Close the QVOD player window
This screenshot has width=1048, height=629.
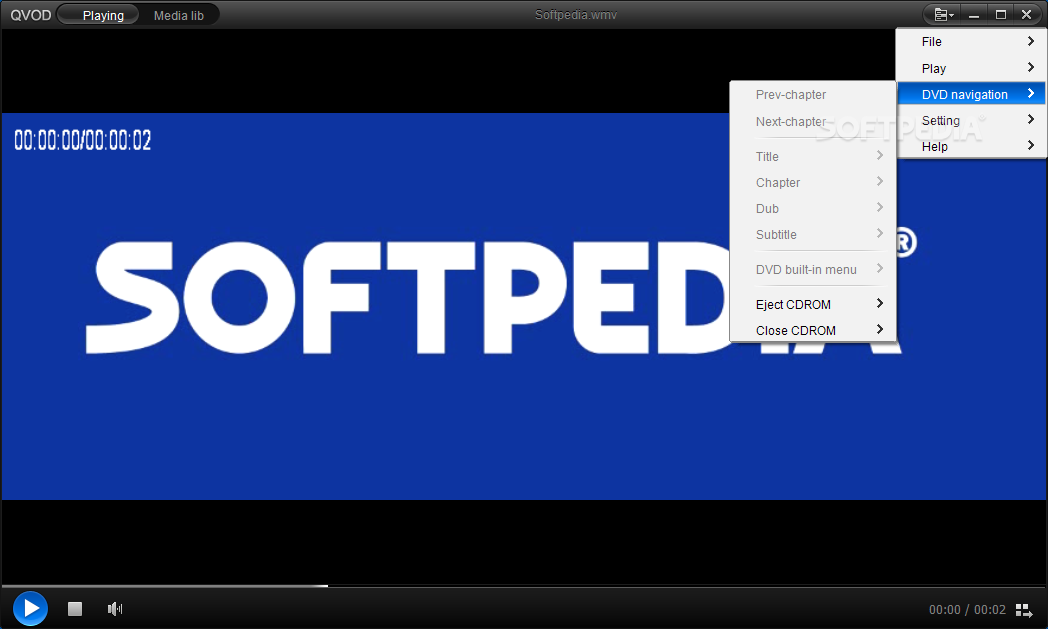pyautogui.click(x=1027, y=15)
